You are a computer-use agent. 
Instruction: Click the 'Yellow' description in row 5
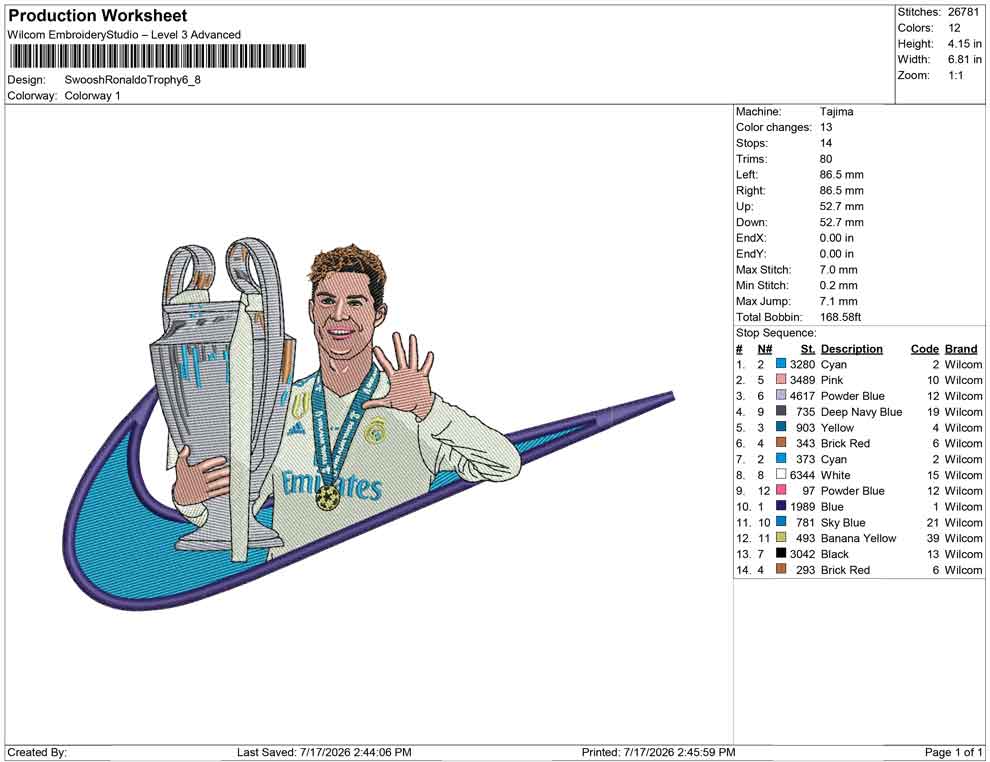coord(837,427)
